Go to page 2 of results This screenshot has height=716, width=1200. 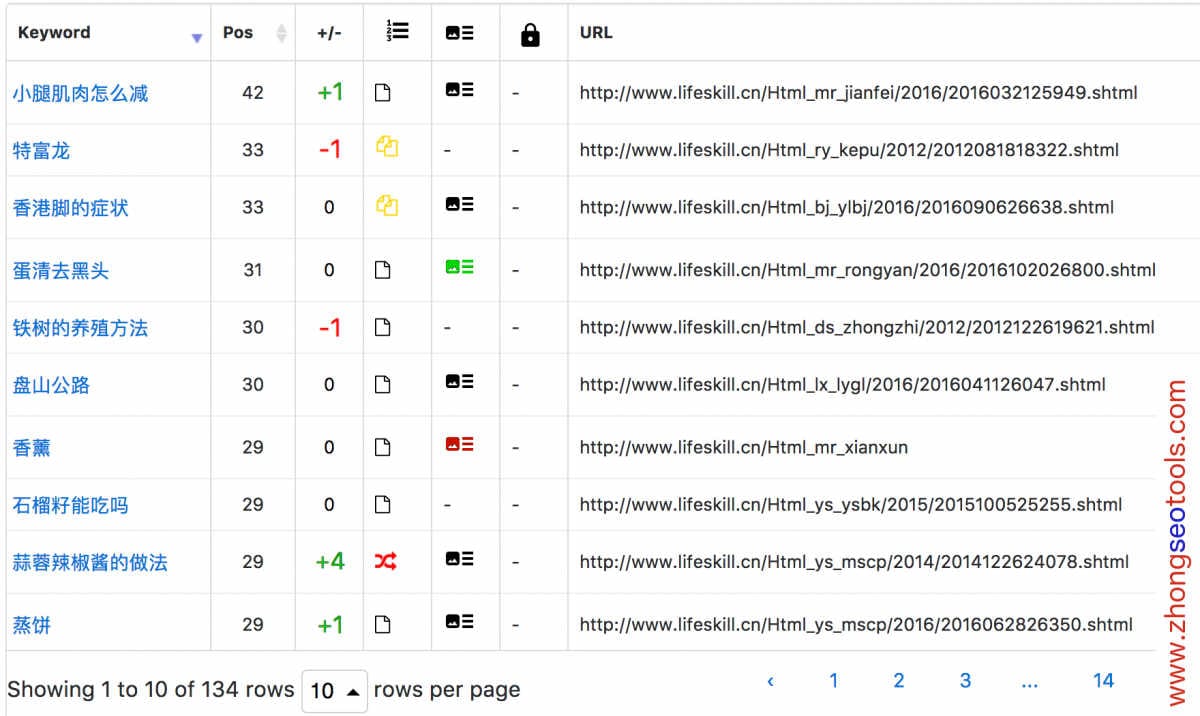point(898,681)
